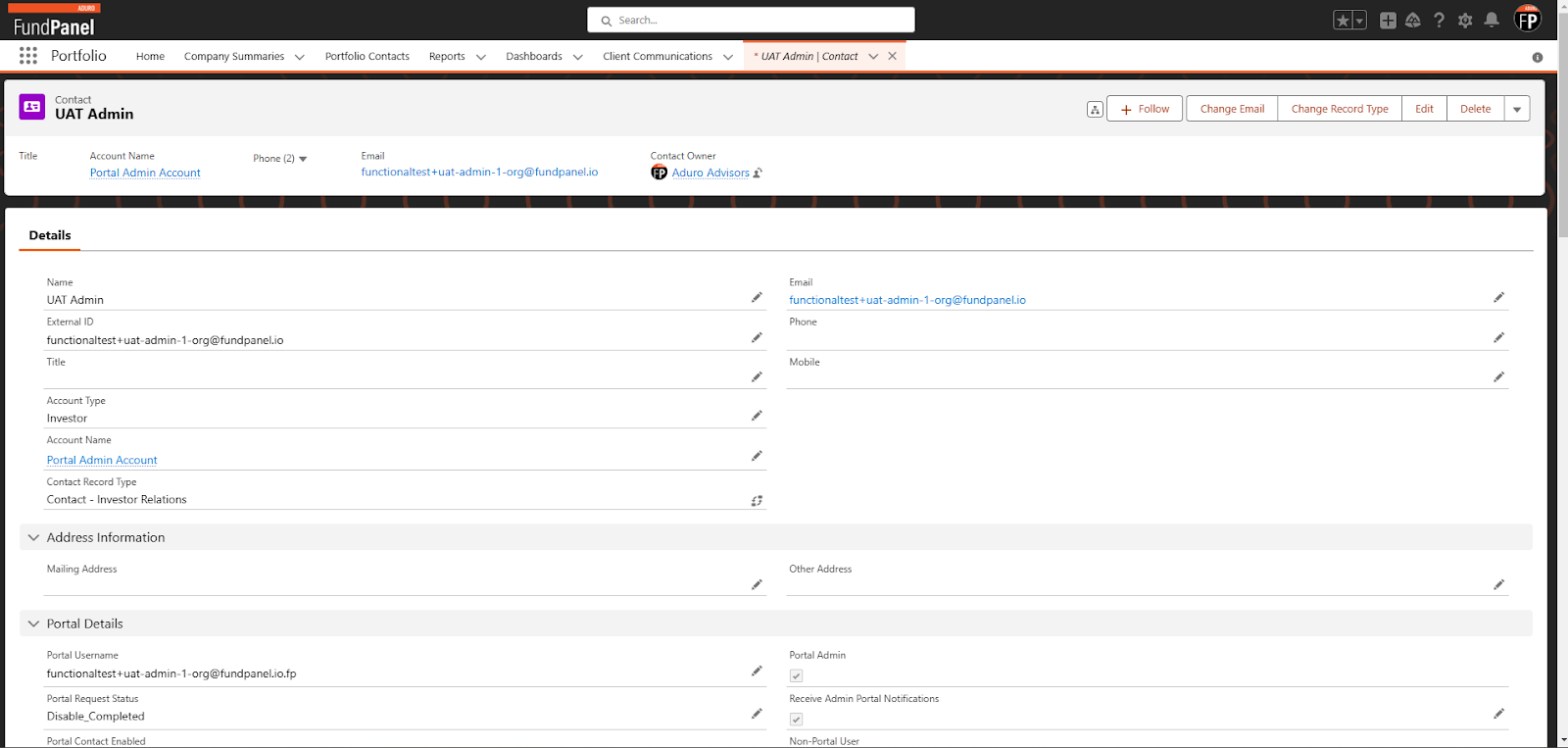The height and width of the screenshot is (748, 1568).
Task: Edit the Other Address pencil icon
Action: point(1498,584)
